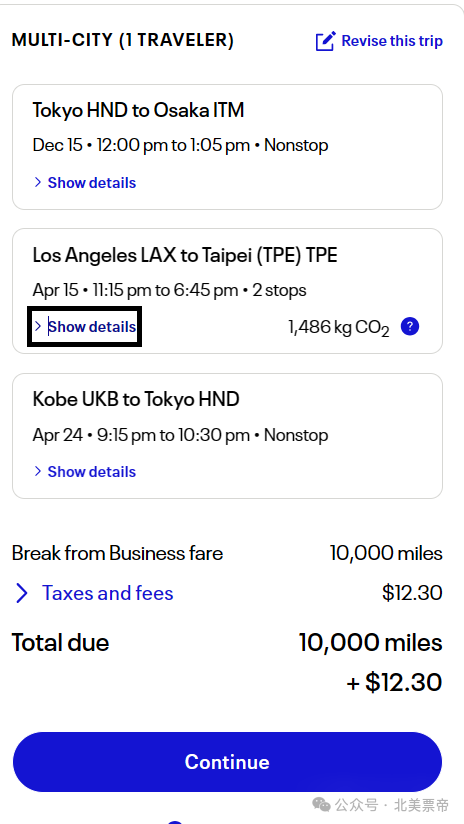Viewport: 464px width, 824px height.
Task: Expand Show details for Tokyo HND to Osaka ITM
Action: pyautogui.click(x=92, y=183)
